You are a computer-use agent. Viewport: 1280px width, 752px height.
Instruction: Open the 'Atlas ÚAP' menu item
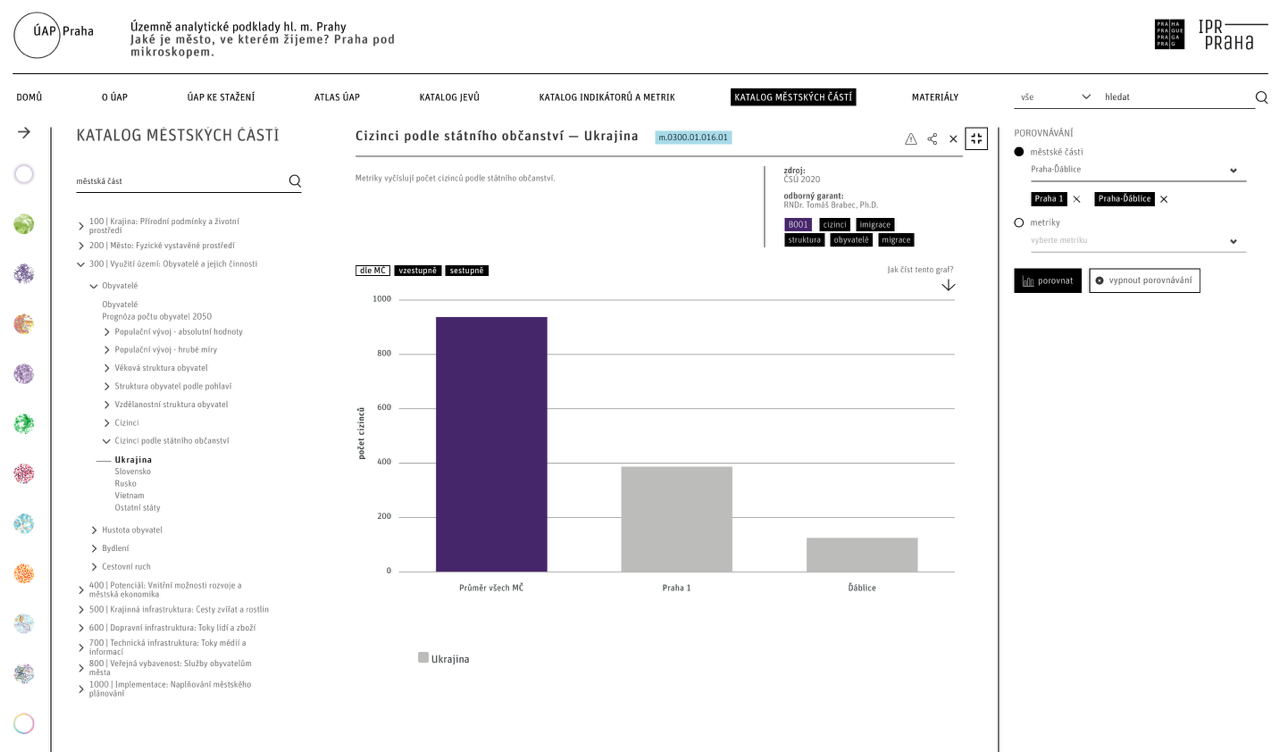pyautogui.click(x=337, y=97)
